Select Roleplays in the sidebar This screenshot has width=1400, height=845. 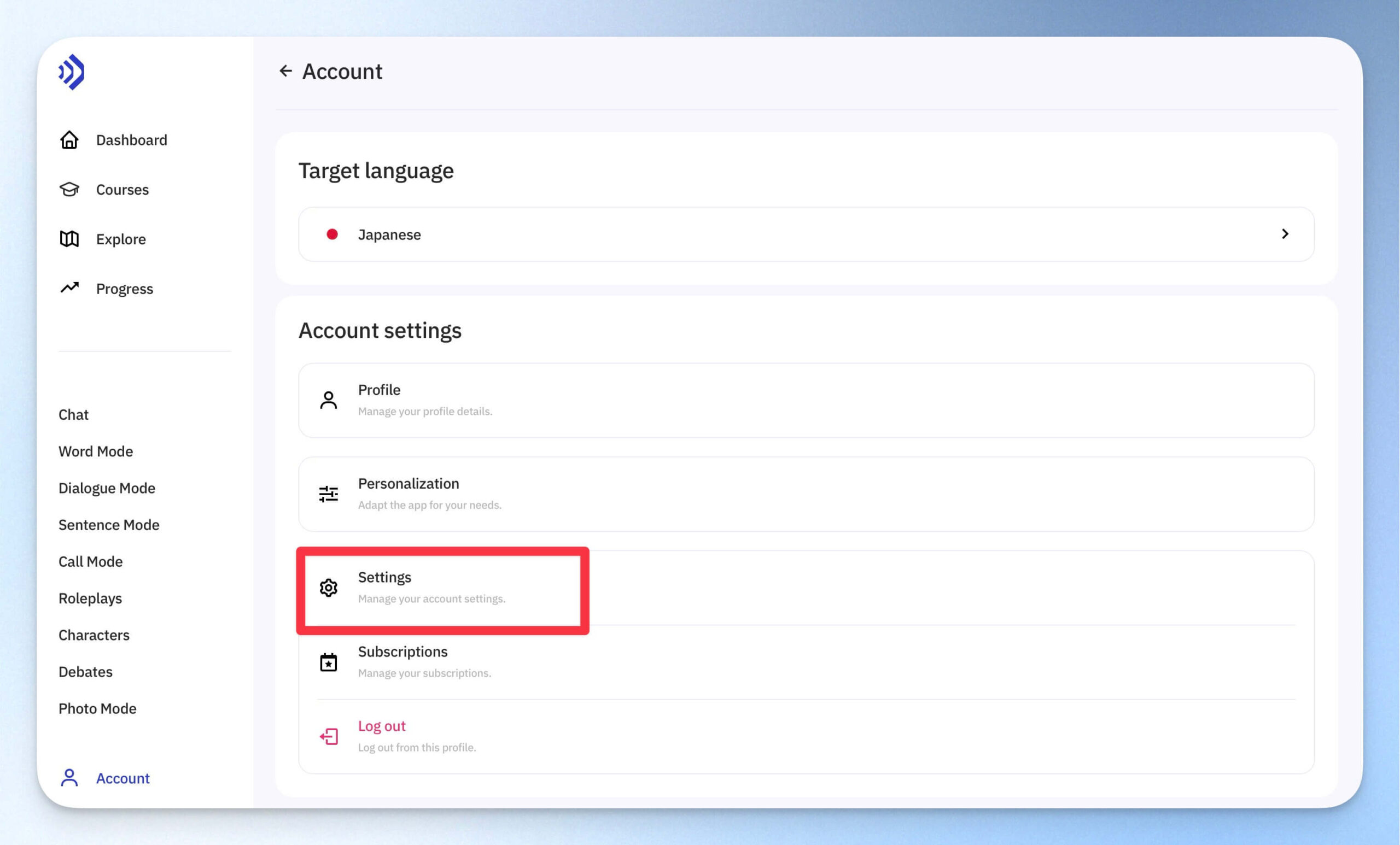90,598
